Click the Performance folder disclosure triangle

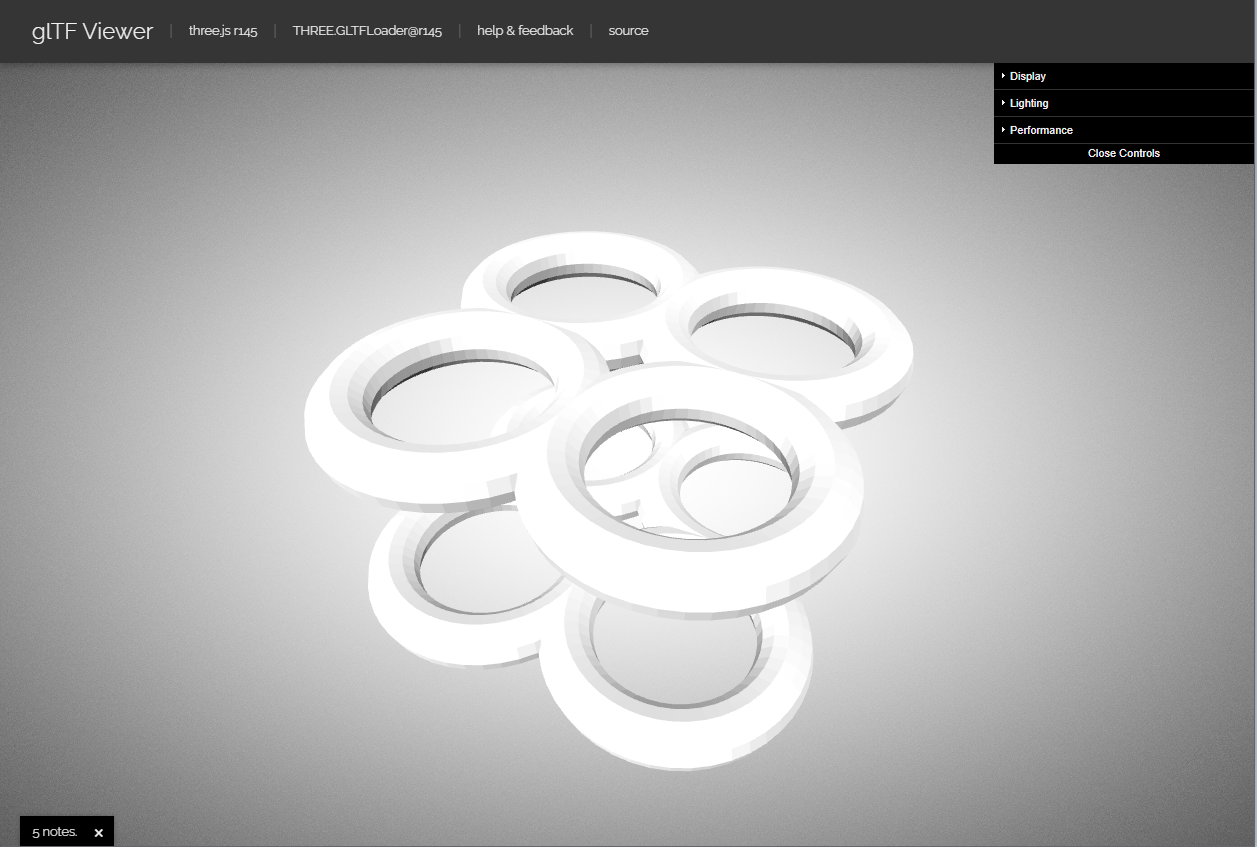(x=1003, y=130)
